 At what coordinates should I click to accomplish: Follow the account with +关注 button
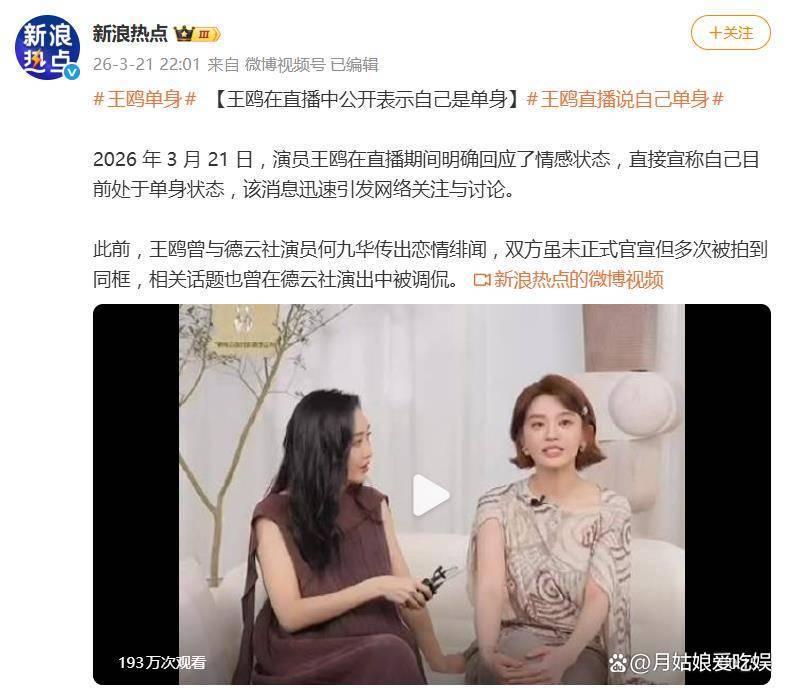[731, 33]
